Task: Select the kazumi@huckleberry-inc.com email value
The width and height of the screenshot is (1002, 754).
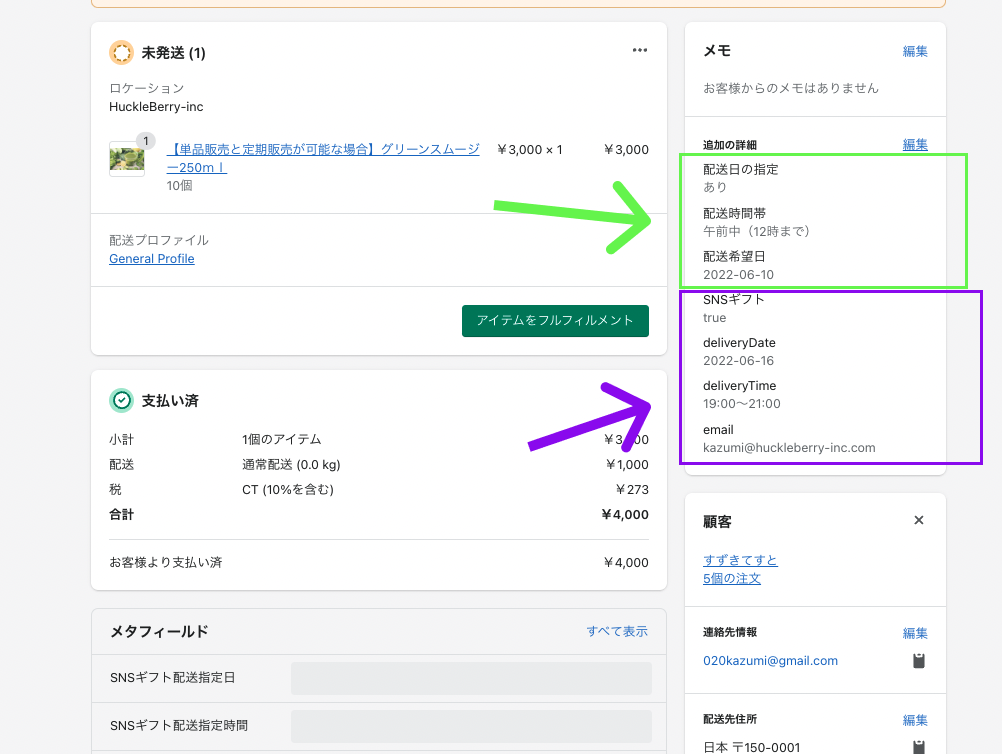Action: coord(789,448)
